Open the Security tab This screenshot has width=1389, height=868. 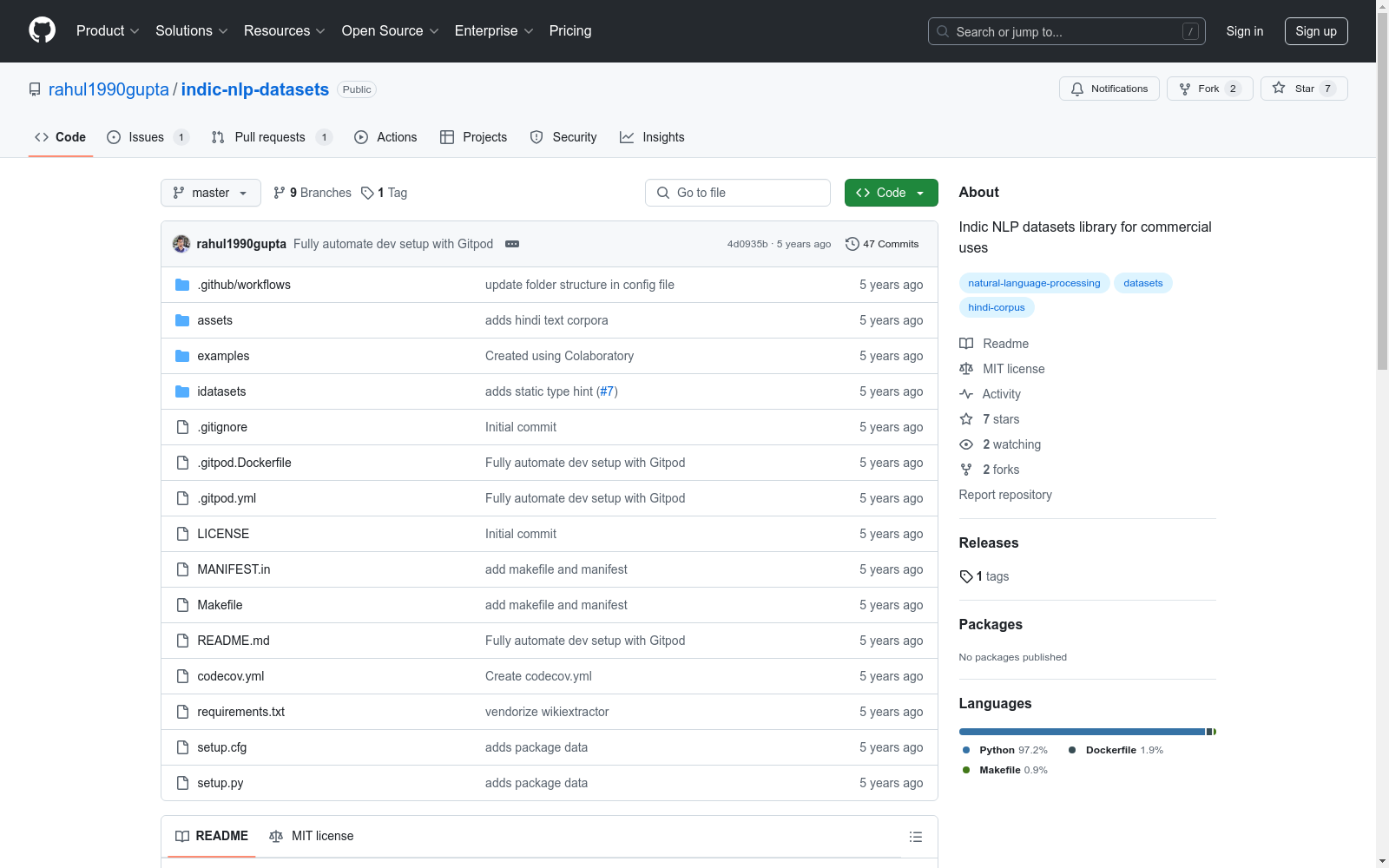click(563, 137)
